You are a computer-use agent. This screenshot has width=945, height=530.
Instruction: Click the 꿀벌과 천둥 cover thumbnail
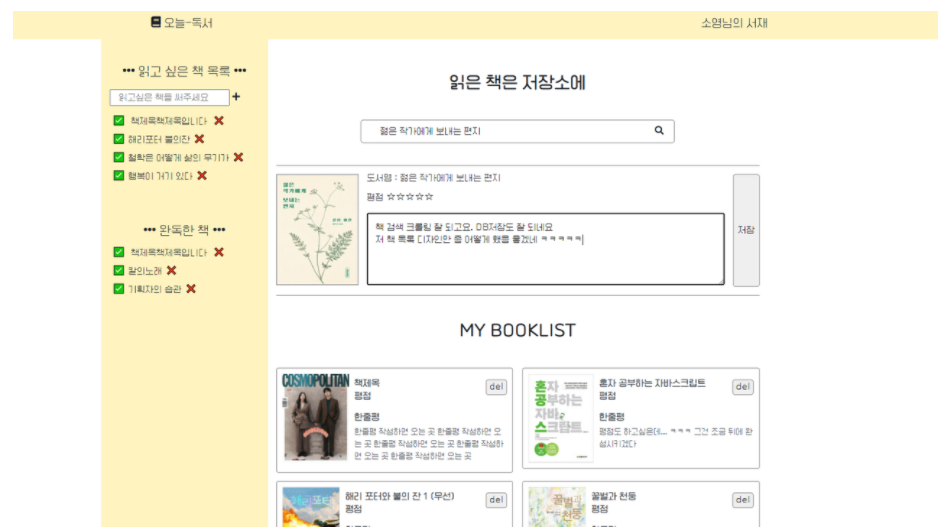557,507
